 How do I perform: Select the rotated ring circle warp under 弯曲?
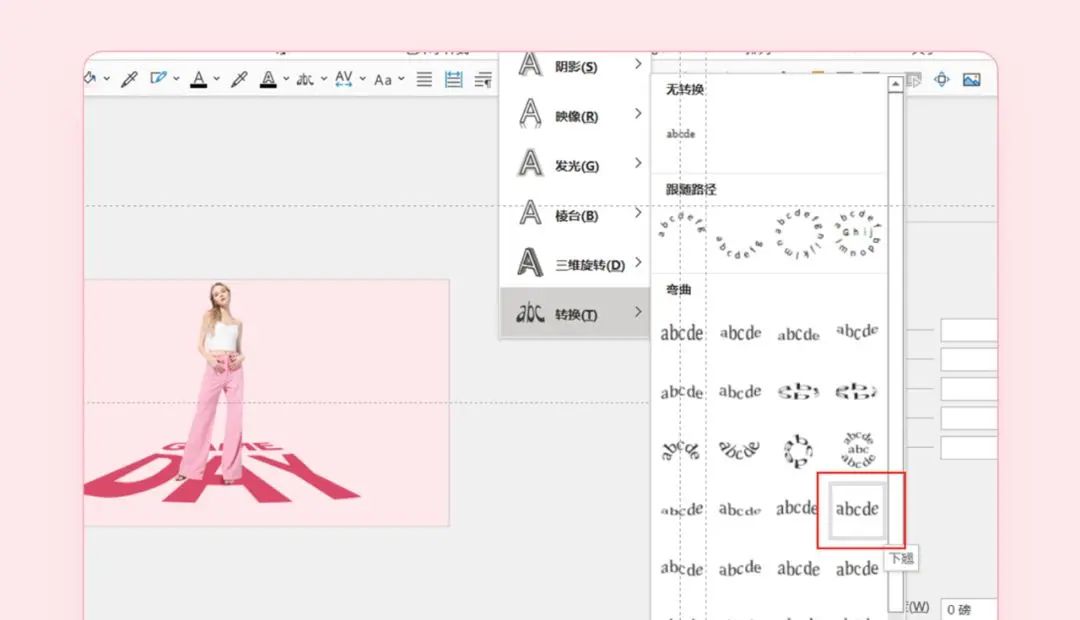pos(798,451)
